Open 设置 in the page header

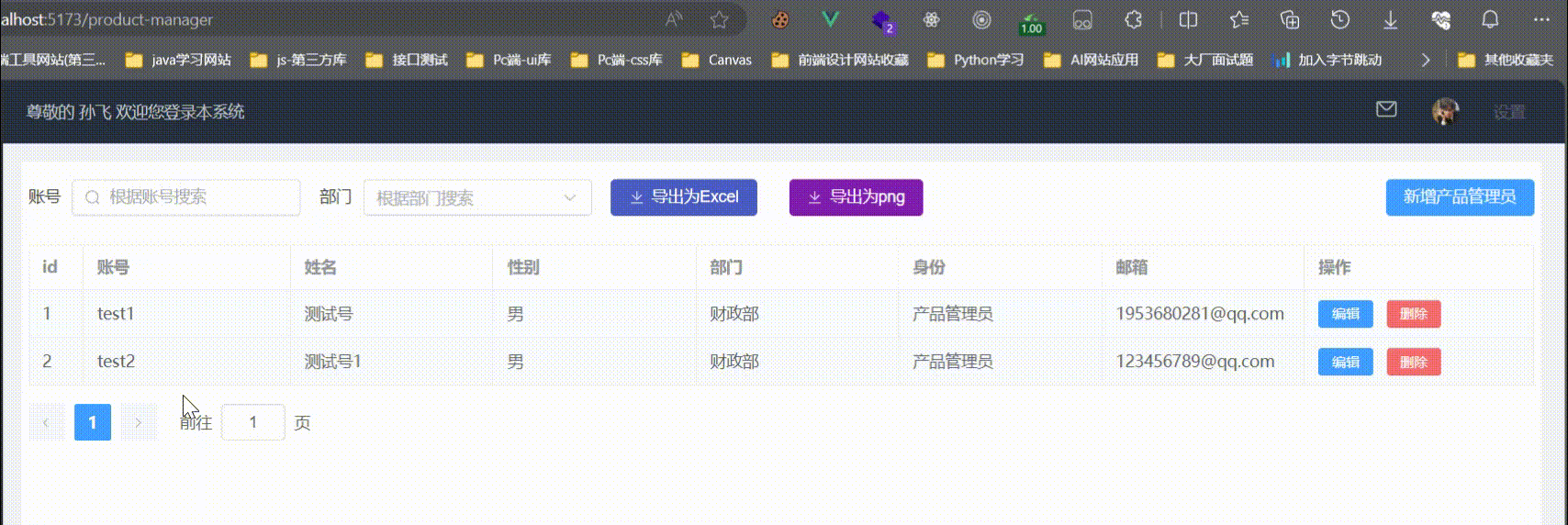pyautogui.click(x=1509, y=112)
